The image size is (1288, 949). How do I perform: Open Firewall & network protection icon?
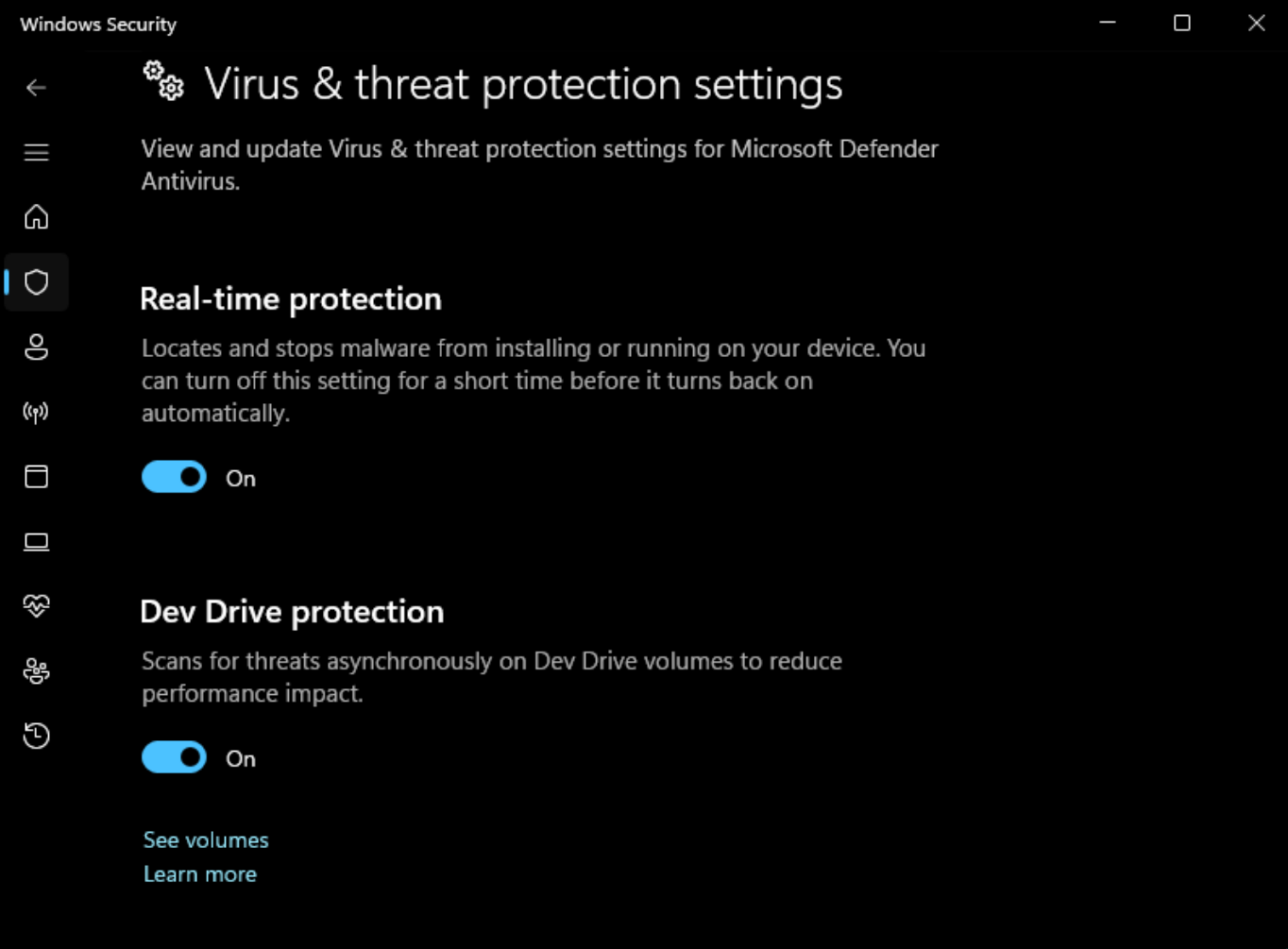coord(36,412)
